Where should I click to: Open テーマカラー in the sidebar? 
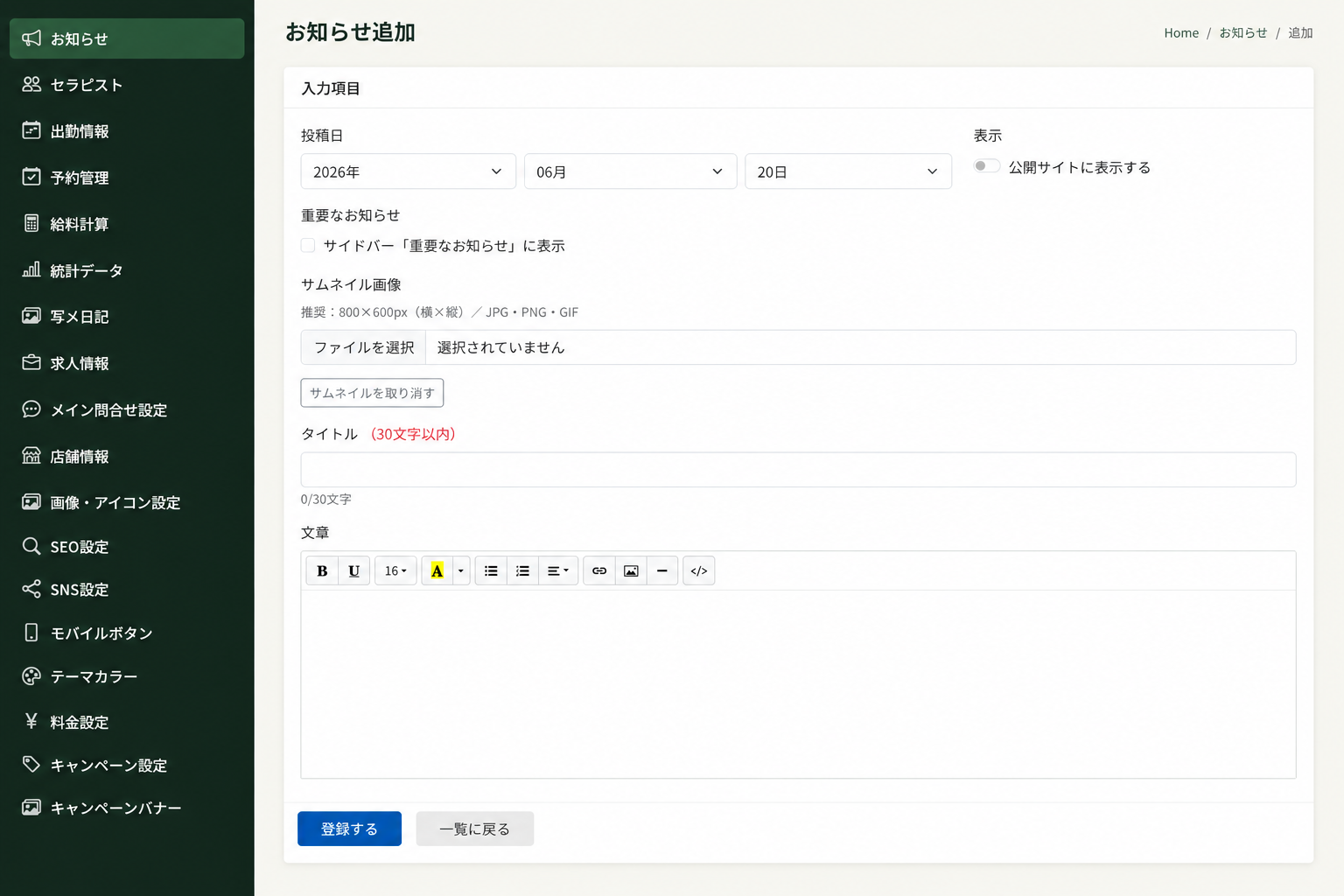coord(127,676)
